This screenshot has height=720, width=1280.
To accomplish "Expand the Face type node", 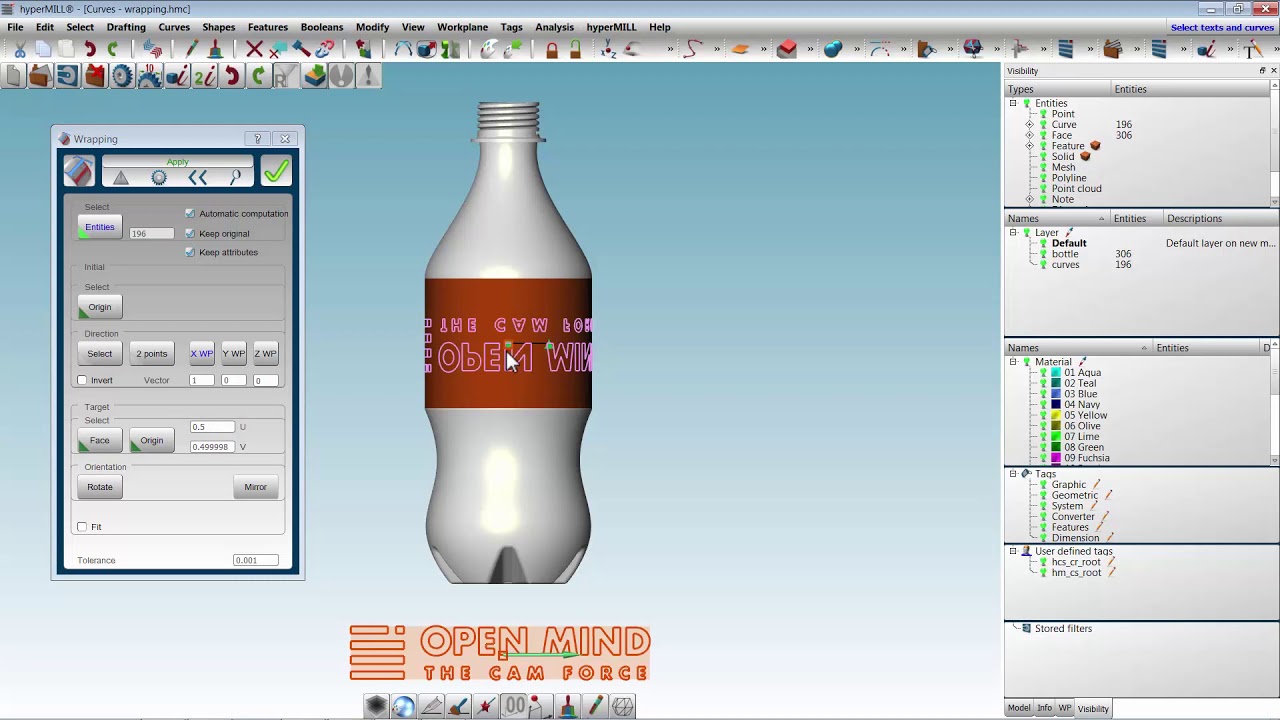I will [1029, 135].
